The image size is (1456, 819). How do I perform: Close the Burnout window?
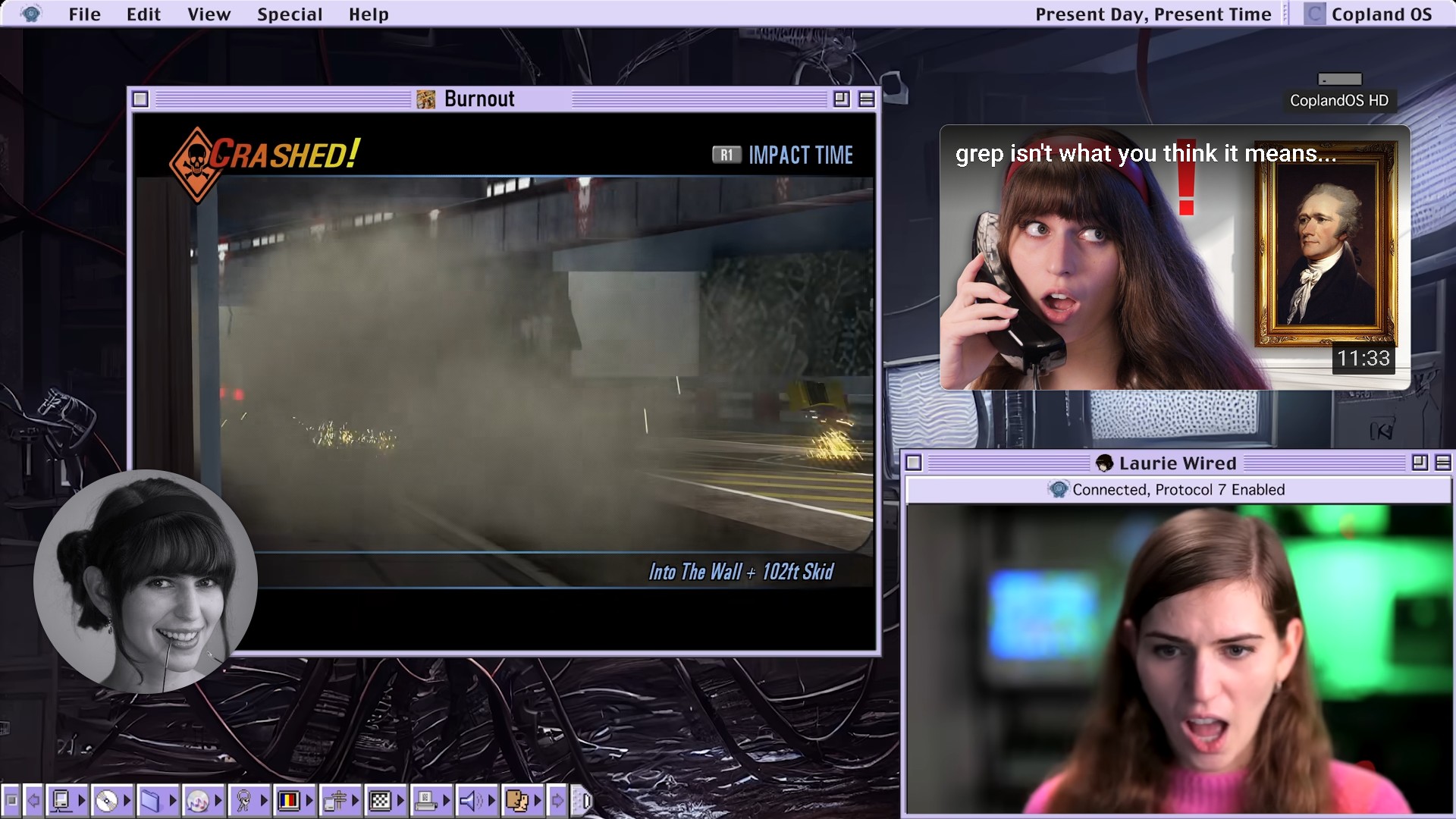[140, 99]
